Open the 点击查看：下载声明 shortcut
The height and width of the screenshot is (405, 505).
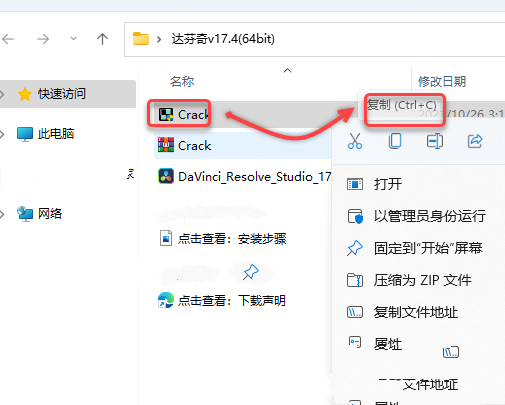click(x=222, y=300)
